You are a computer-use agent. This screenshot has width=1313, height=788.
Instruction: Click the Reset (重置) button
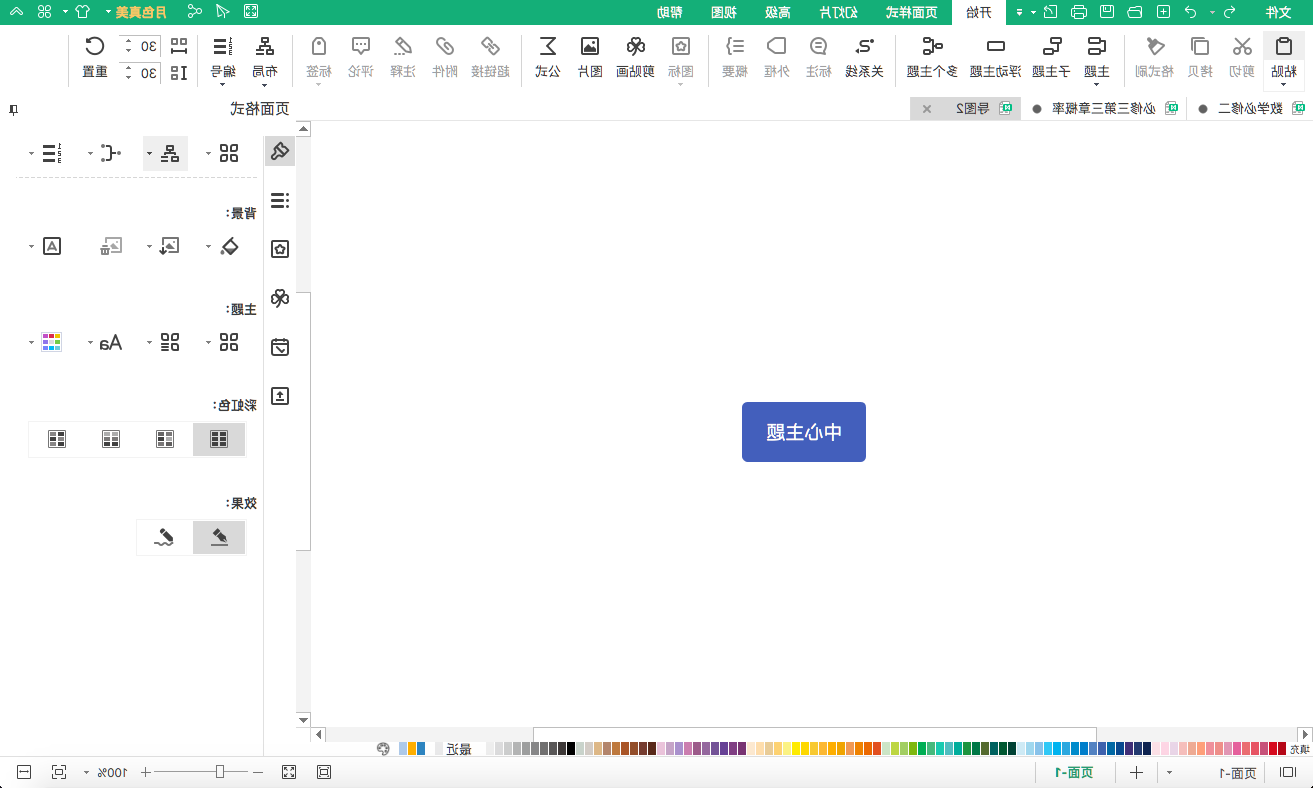[95, 58]
